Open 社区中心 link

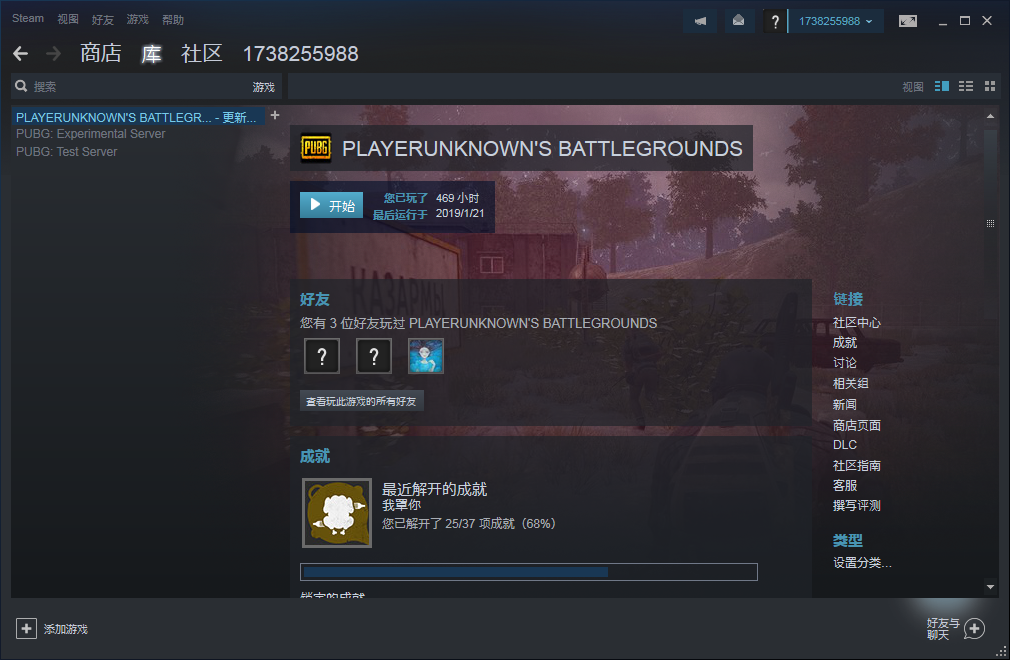click(856, 323)
